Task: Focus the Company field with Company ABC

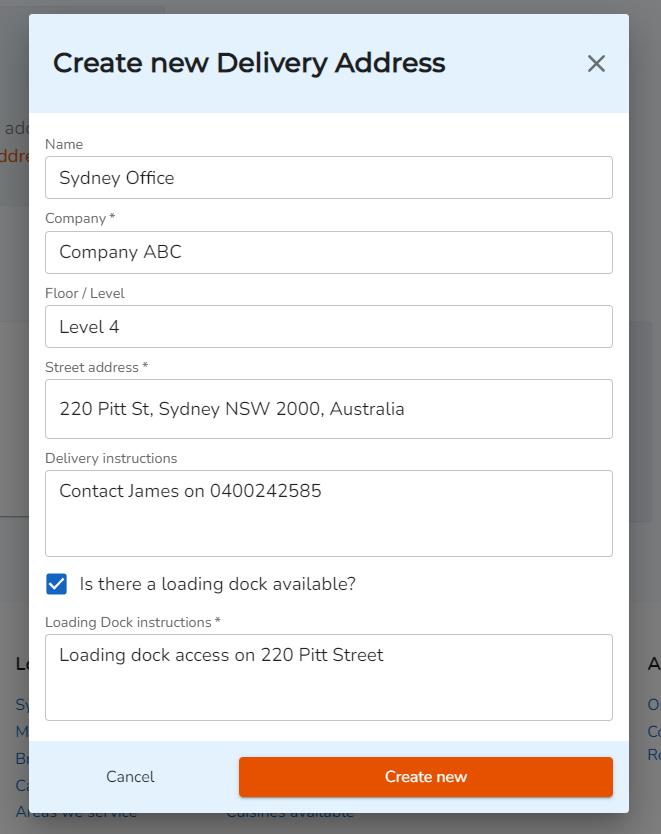Action: pos(328,252)
